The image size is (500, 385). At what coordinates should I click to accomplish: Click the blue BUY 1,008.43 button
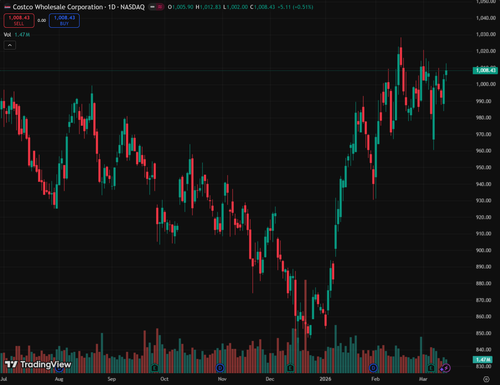point(64,20)
